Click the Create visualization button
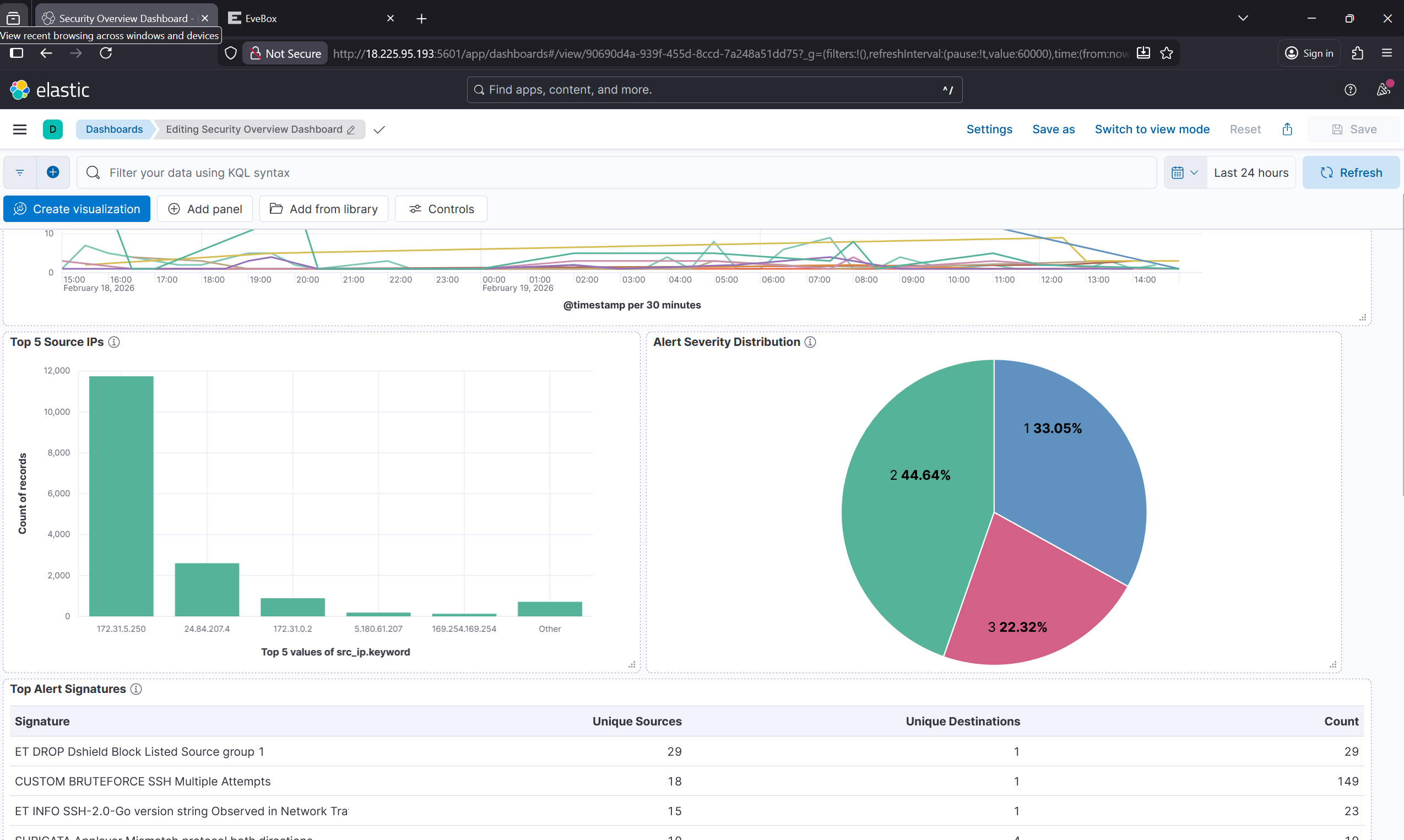The image size is (1404, 840). (77, 208)
